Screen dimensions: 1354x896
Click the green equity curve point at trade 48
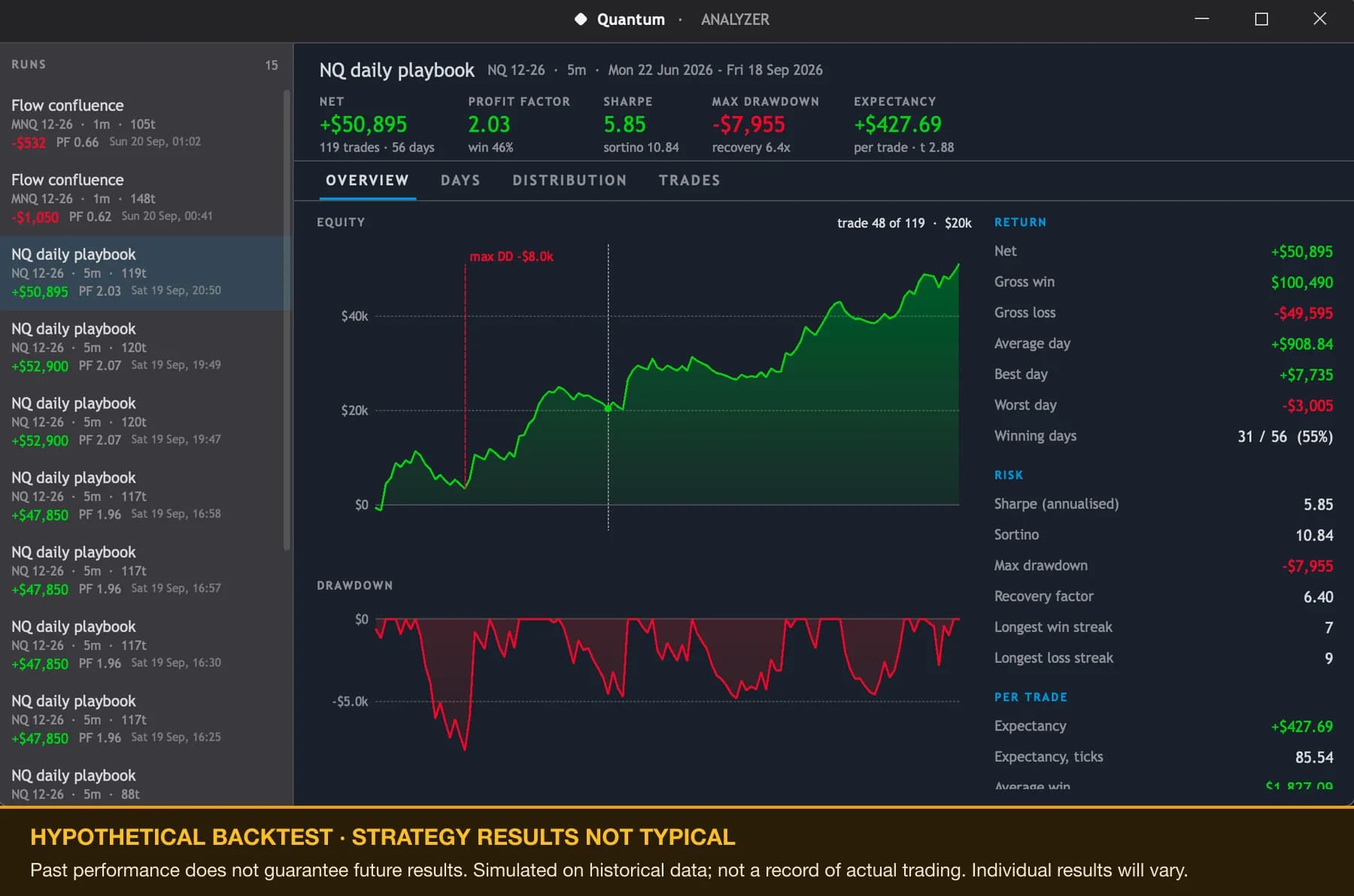[x=609, y=408]
